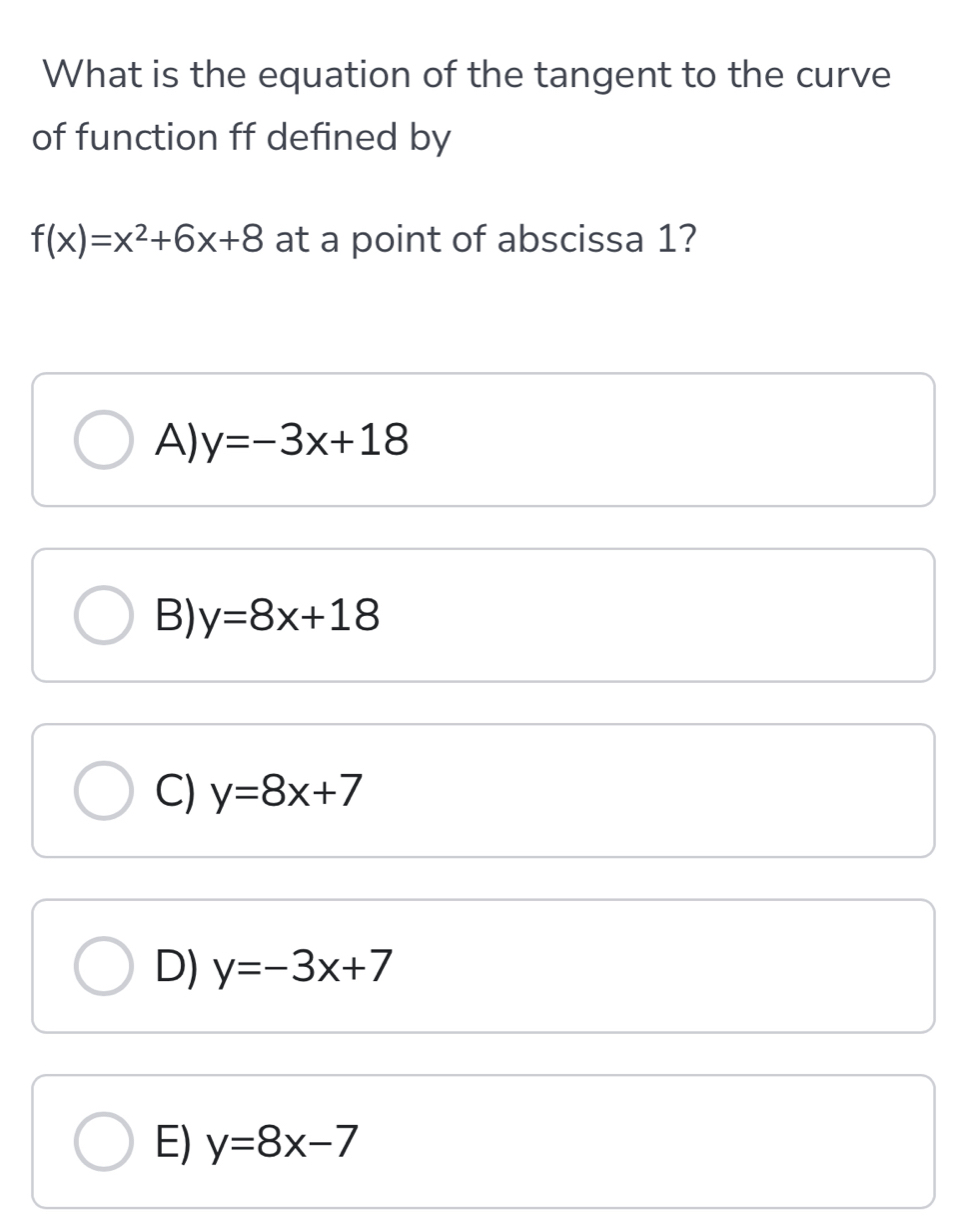The image size is (954, 1225).
Task: Click the question's first line about tangent equation
Action: [x=467, y=75]
